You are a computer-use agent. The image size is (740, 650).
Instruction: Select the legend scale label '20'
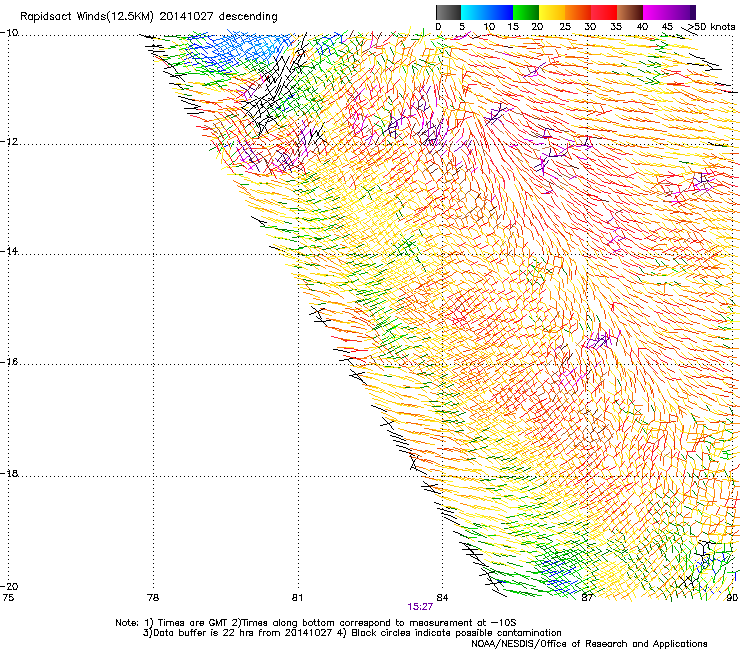pyautogui.click(x=537, y=27)
